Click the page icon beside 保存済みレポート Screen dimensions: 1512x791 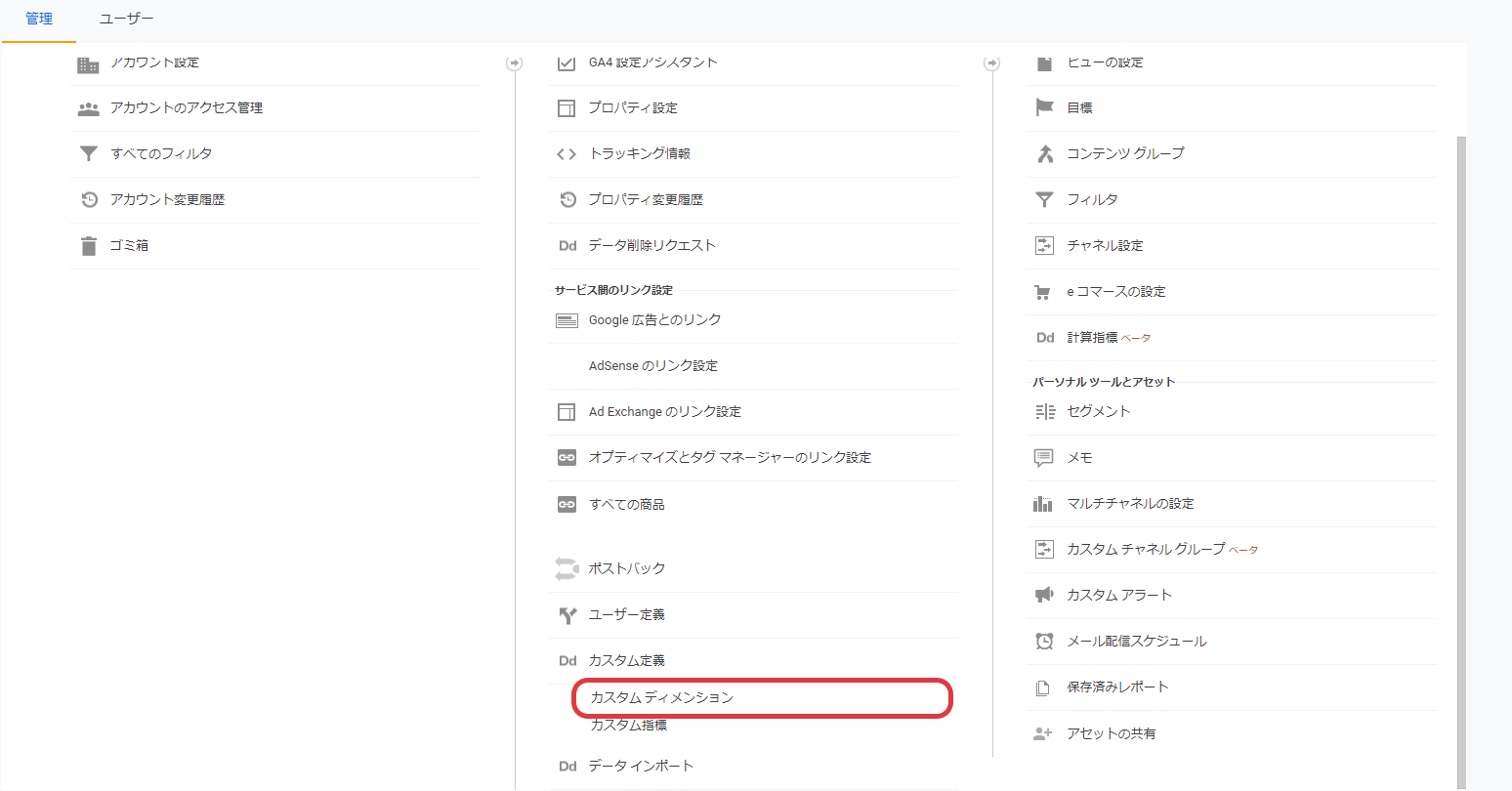tap(1042, 687)
